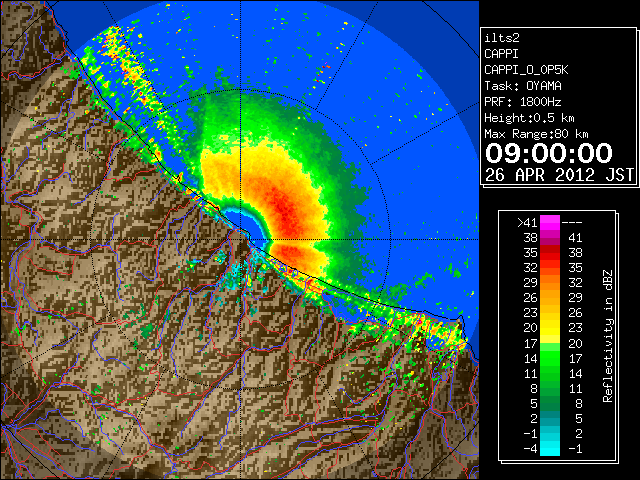Click the 'CAPPI' label on its own line
The height and width of the screenshot is (480, 640).
click(501, 54)
